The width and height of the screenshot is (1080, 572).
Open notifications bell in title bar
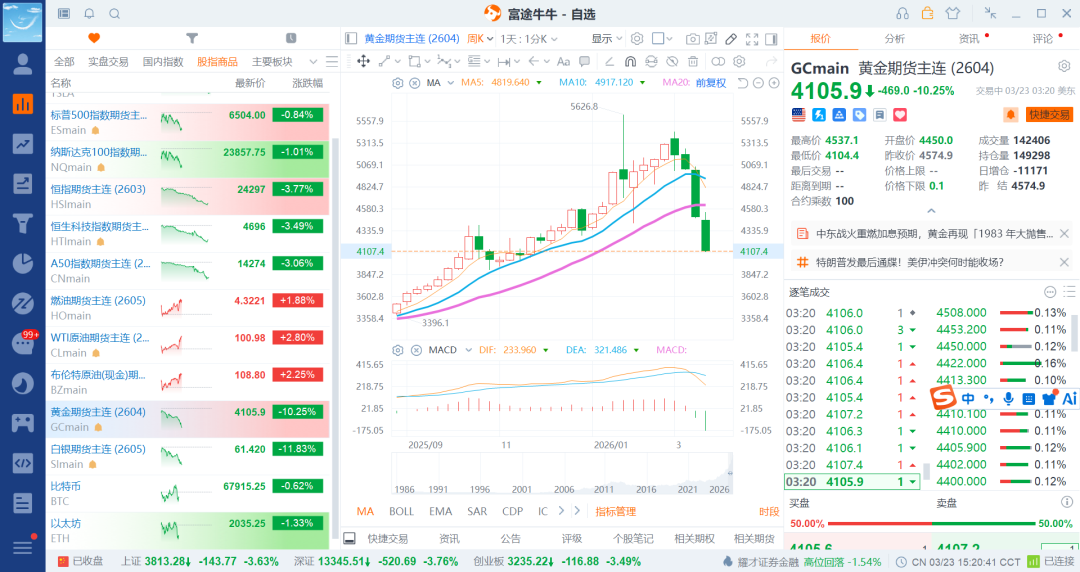(89, 14)
